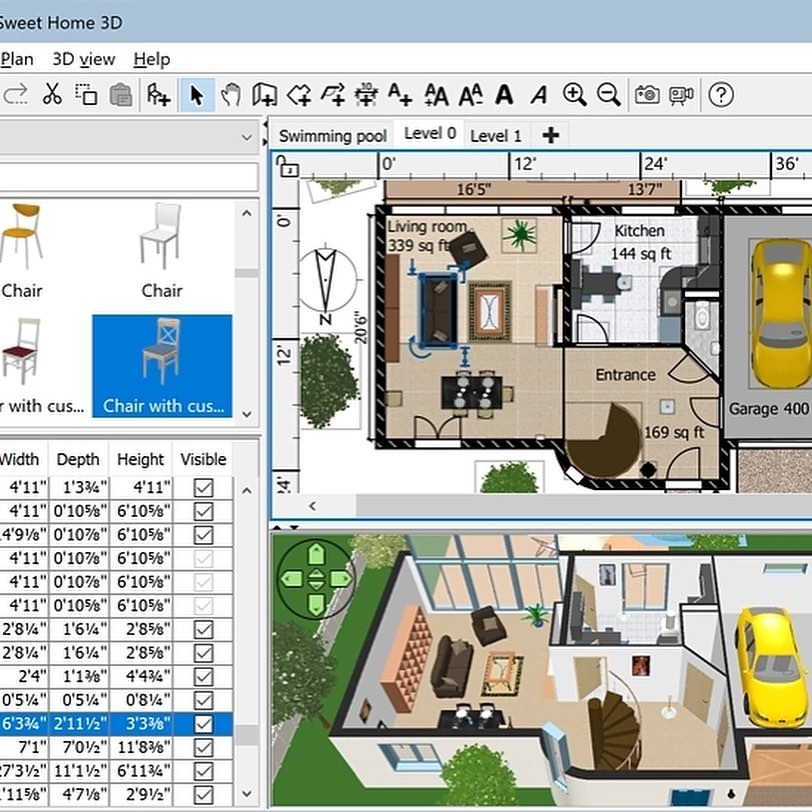Screen dimensions: 812x812
Task: Toggle Visible checkbox for row 2'4" width
Action: (204, 676)
